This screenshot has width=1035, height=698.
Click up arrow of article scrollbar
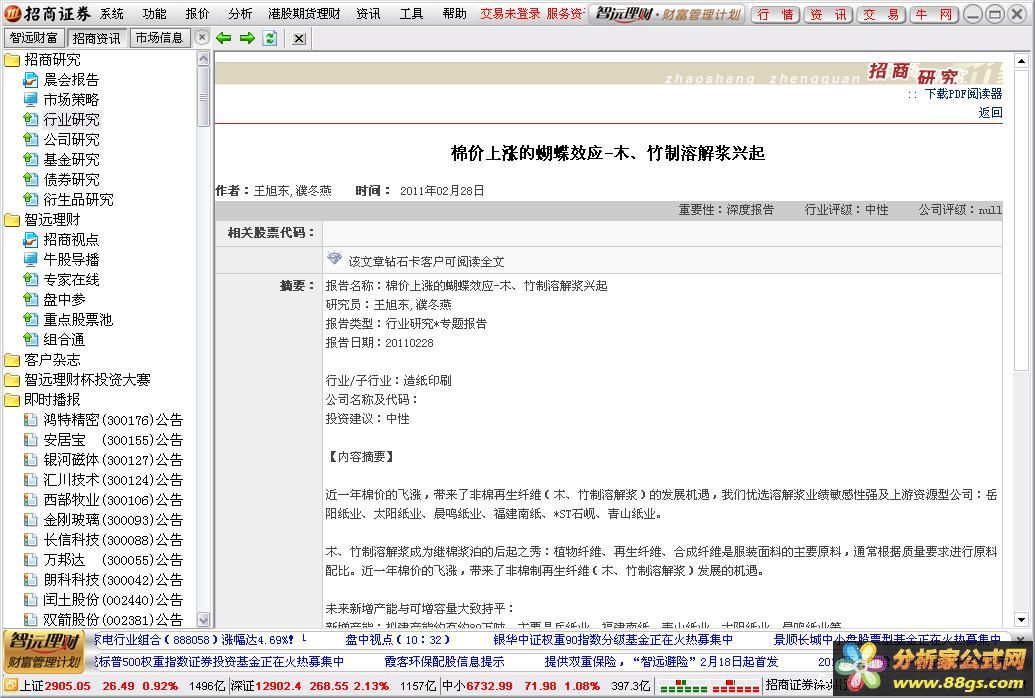tap(1021, 61)
